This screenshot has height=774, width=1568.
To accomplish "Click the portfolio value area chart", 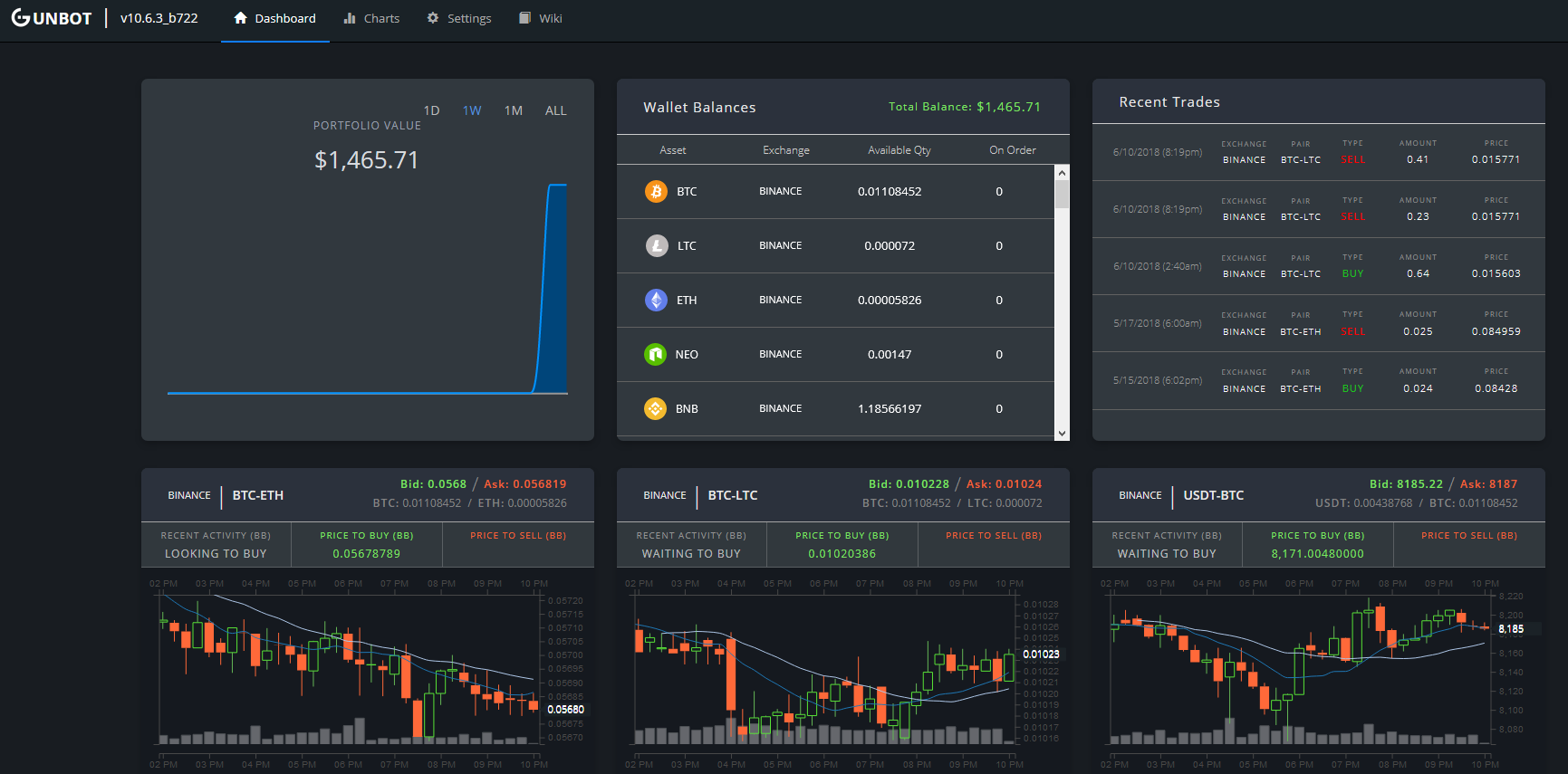I will point(368,289).
